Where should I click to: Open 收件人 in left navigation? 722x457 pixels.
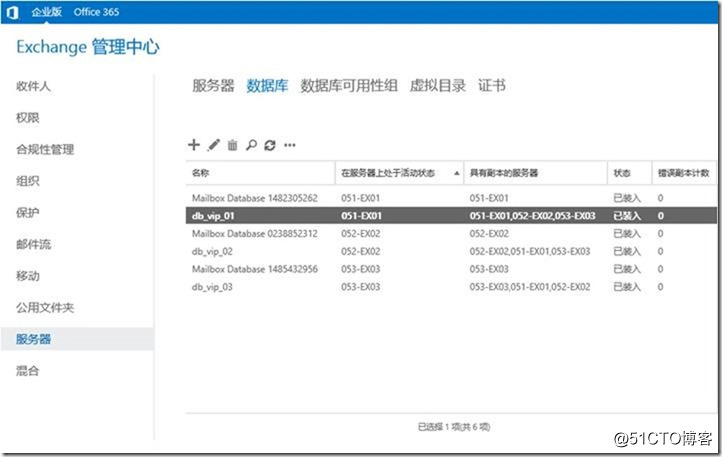(x=33, y=86)
